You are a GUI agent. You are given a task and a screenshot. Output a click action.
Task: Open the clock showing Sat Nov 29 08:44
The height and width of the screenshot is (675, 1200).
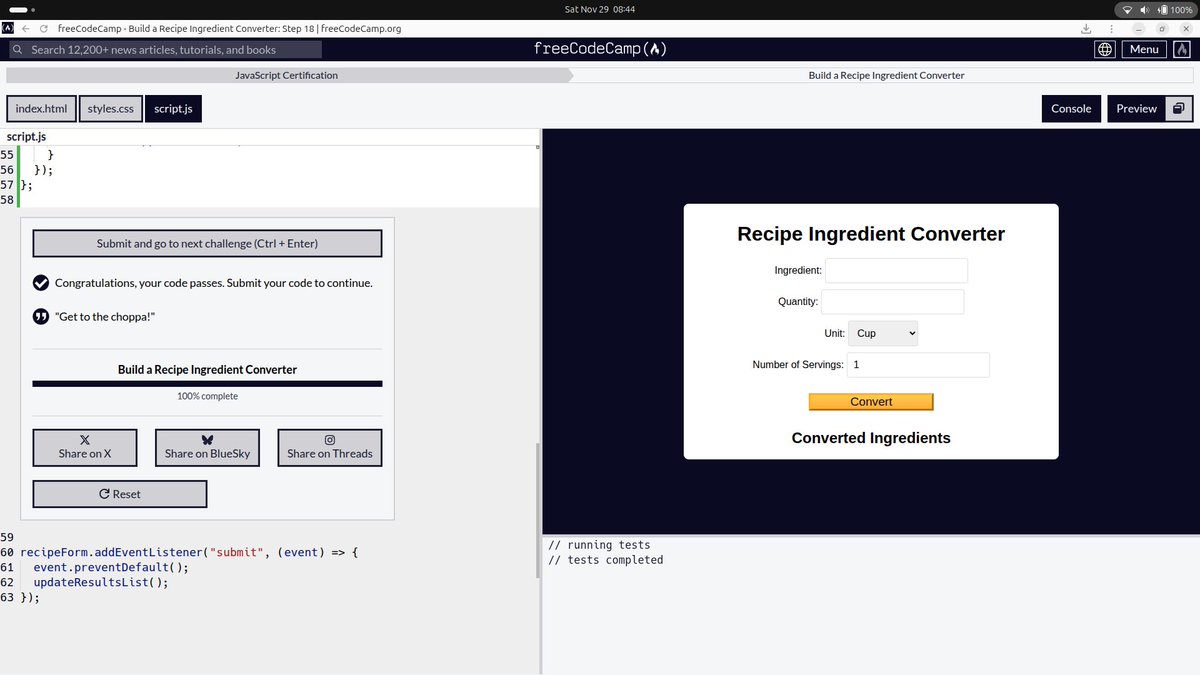pyautogui.click(x=600, y=9)
